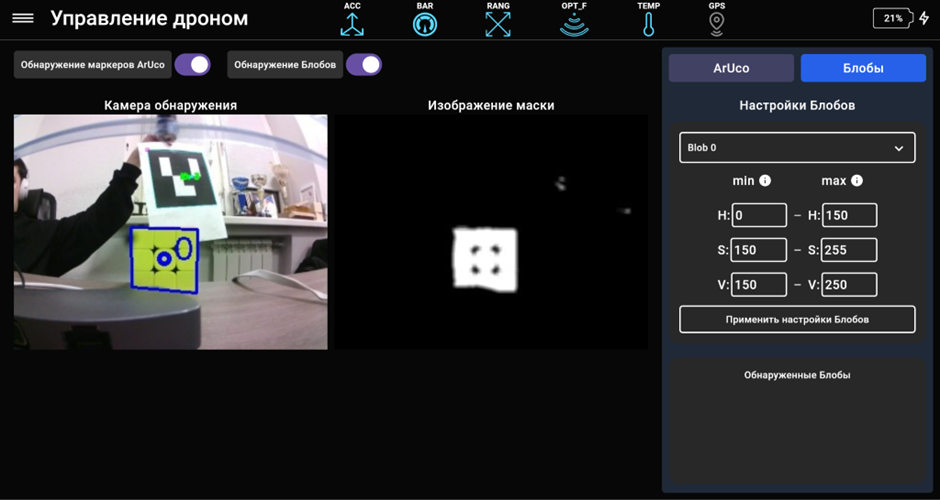Click the detection camera image preview
This screenshot has height=500, width=940.
pyautogui.click(x=171, y=231)
